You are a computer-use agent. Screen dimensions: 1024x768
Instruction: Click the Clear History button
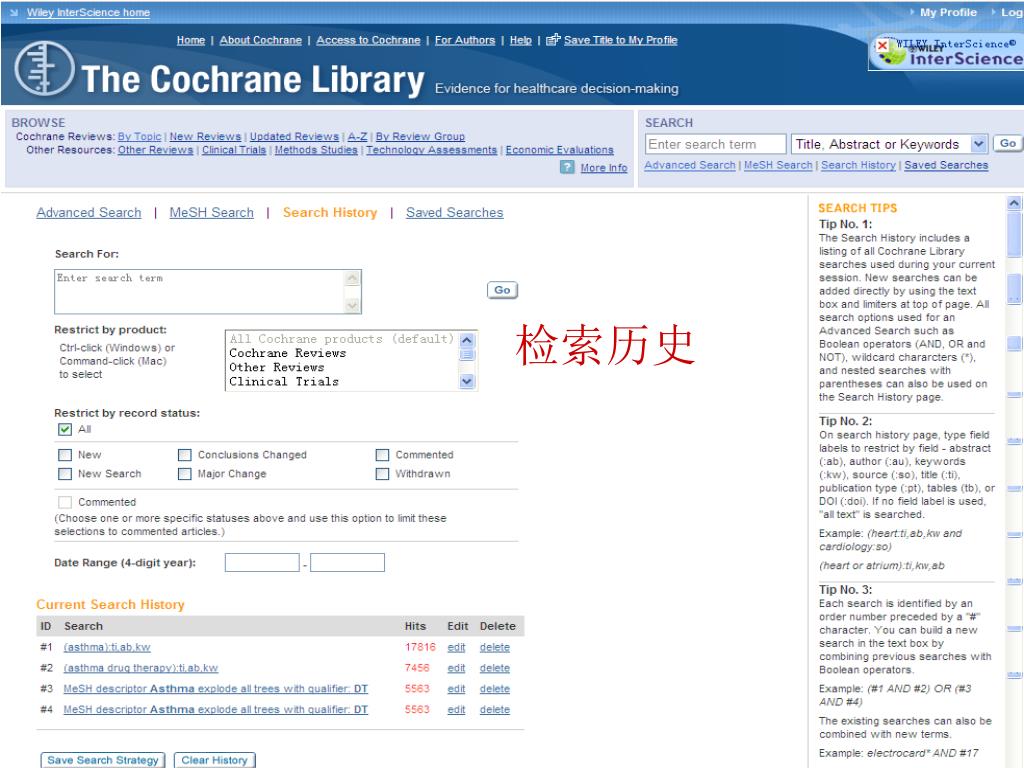point(214,760)
